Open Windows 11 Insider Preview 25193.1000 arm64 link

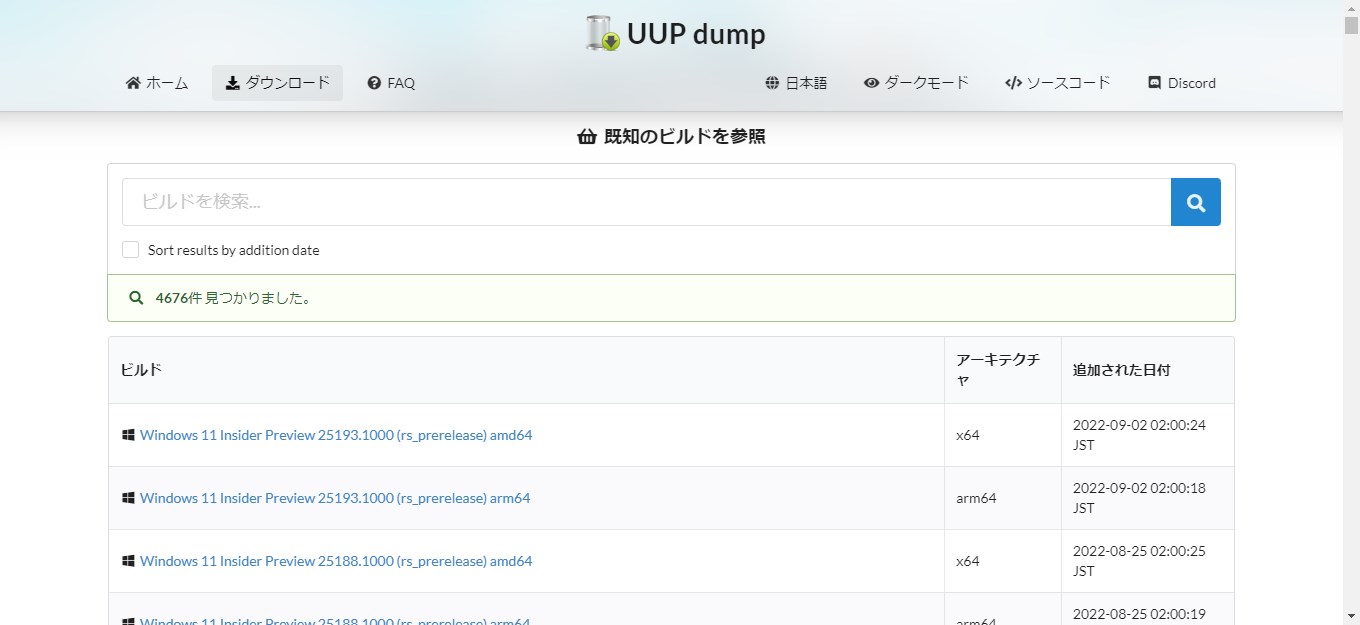click(335, 498)
